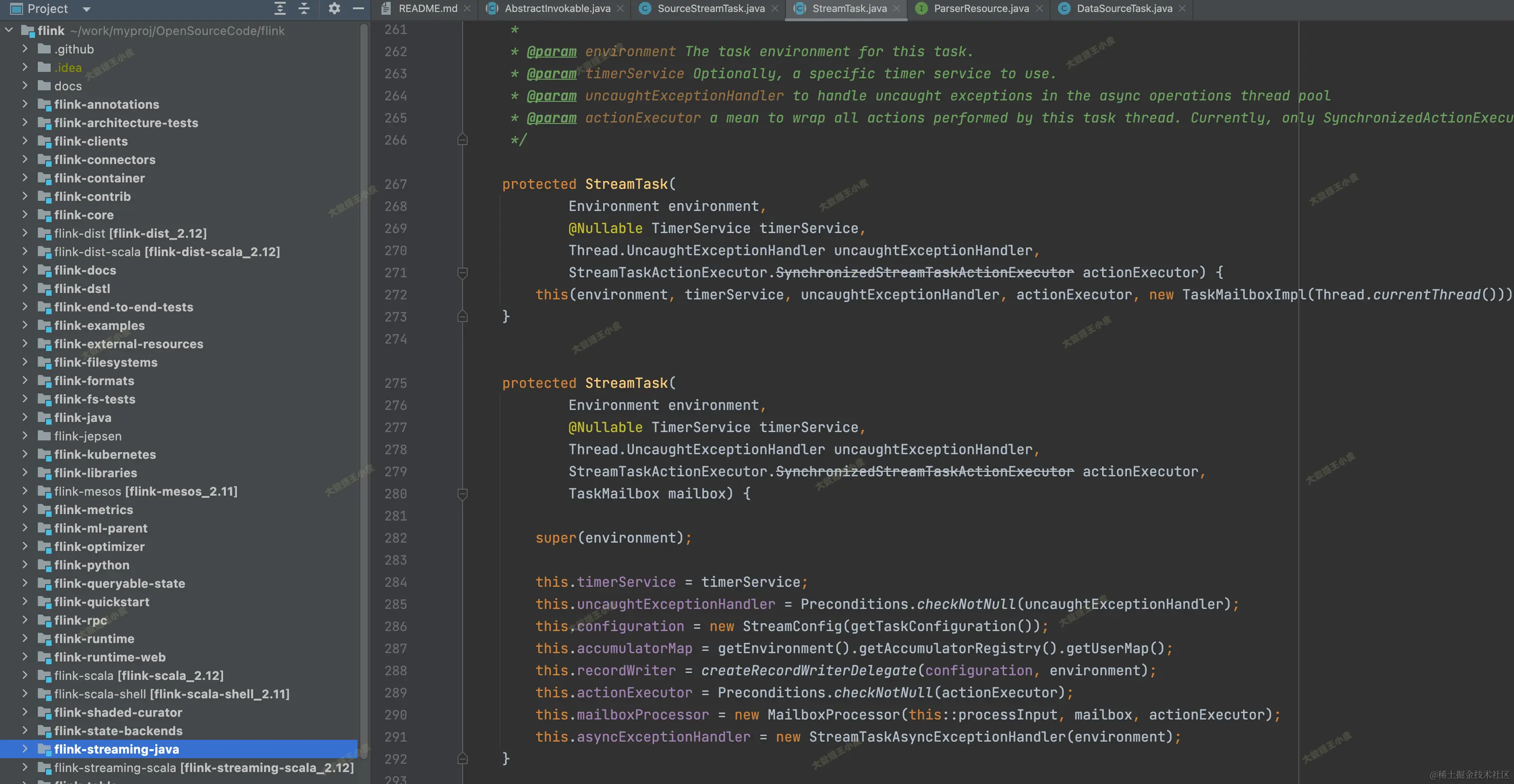Select the flink-core folder in the tree

(x=84, y=215)
